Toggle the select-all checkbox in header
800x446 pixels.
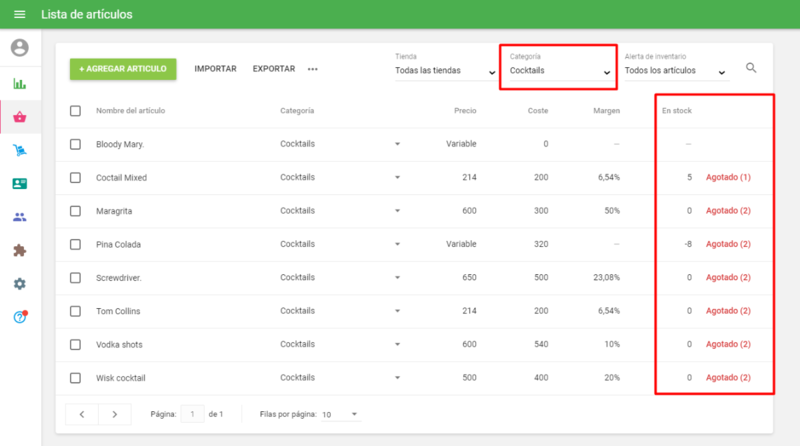[75, 110]
